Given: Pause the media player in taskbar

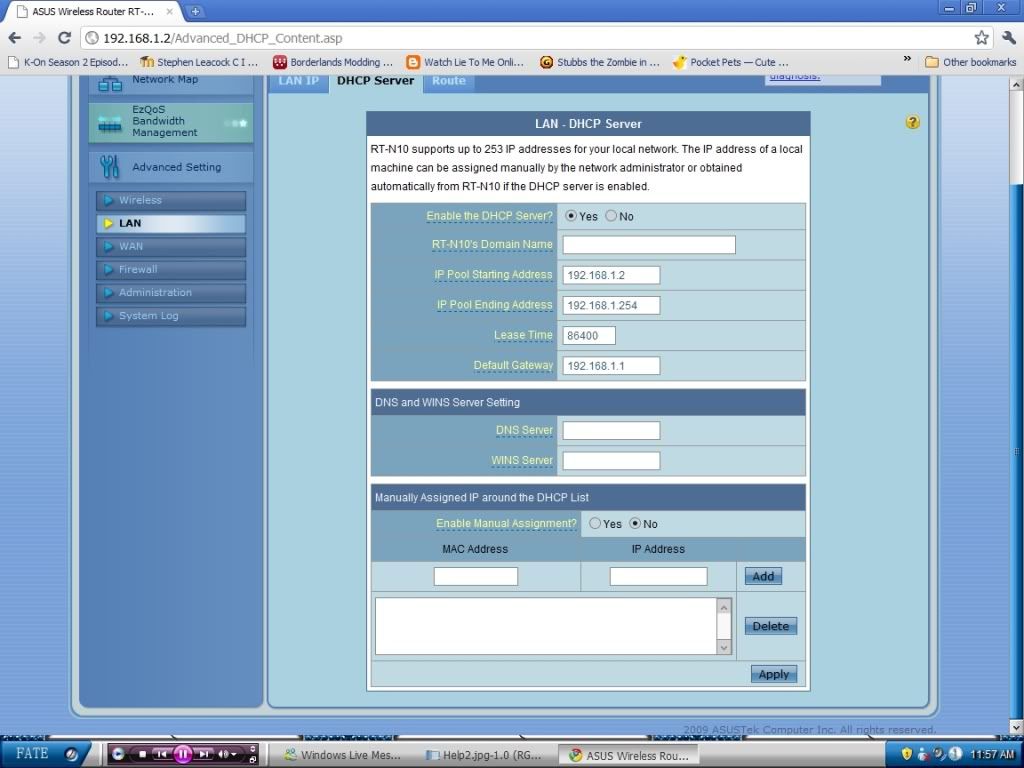Looking at the screenshot, I should click(x=183, y=754).
